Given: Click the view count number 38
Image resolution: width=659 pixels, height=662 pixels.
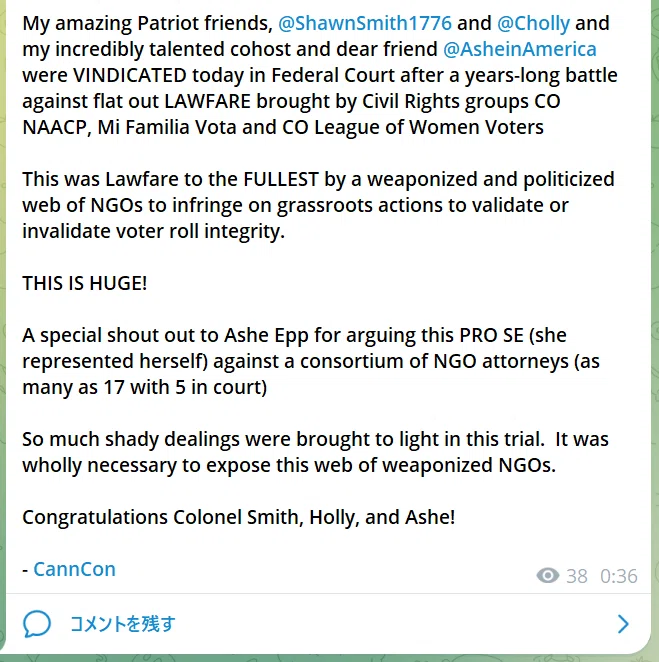Looking at the screenshot, I should click(x=577, y=576).
